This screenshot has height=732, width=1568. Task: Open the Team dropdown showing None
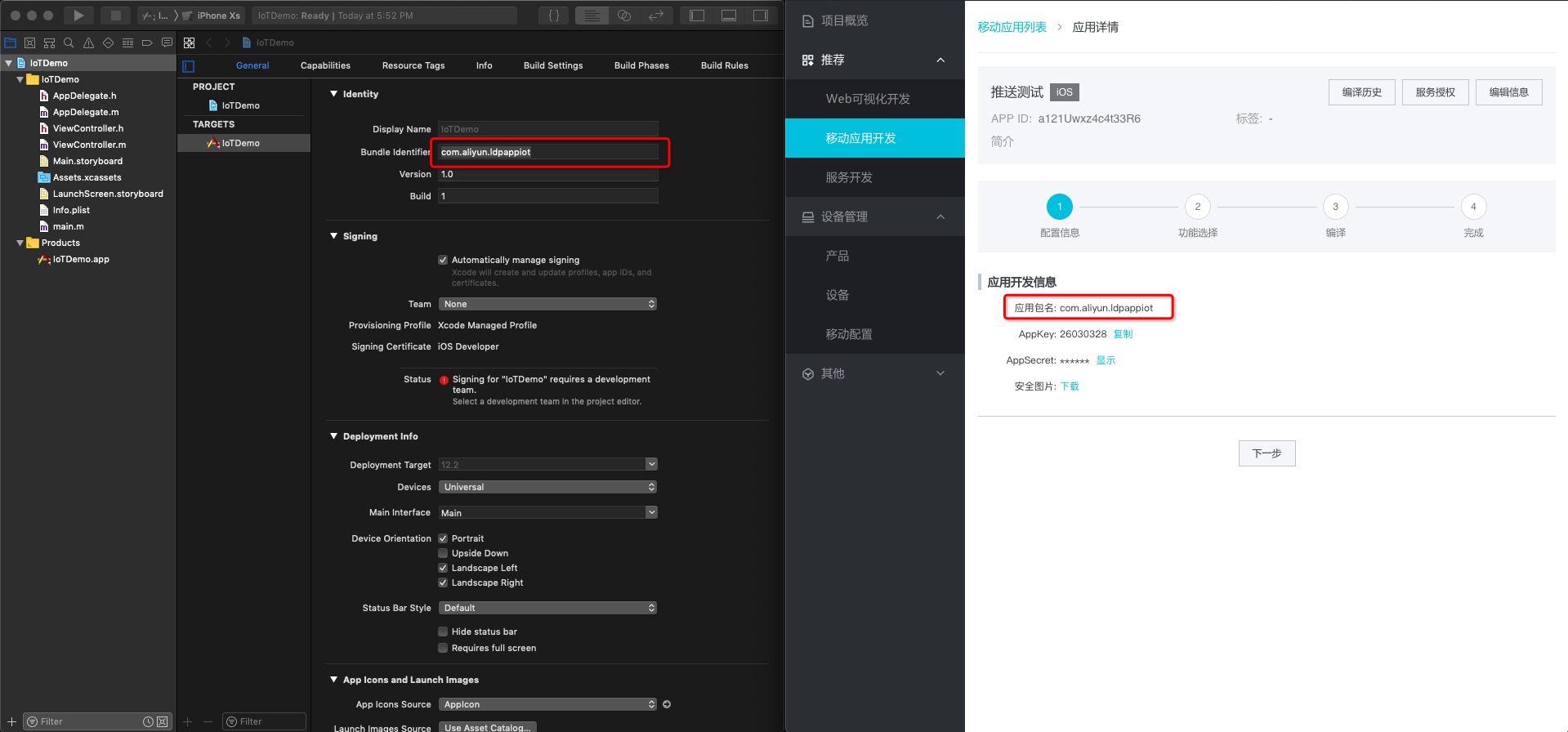547,304
